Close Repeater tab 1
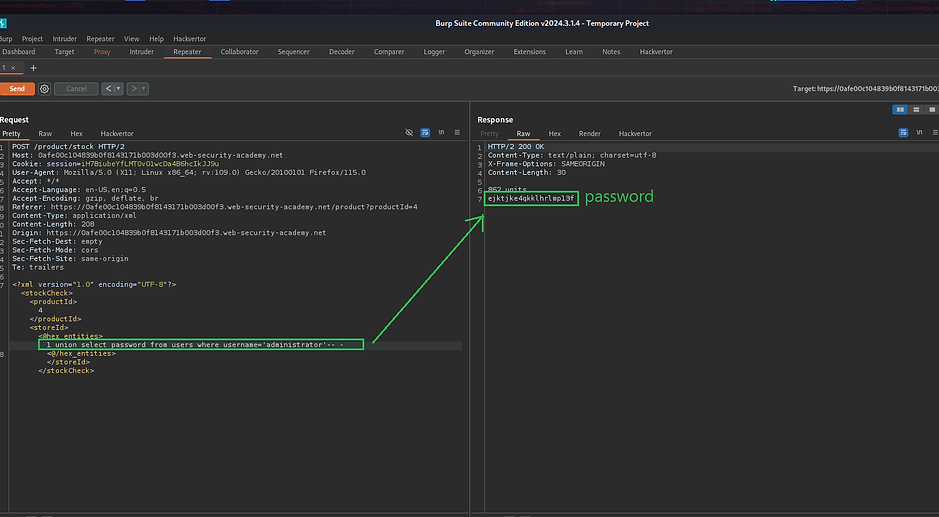The height and width of the screenshot is (517, 939). tap(15, 68)
